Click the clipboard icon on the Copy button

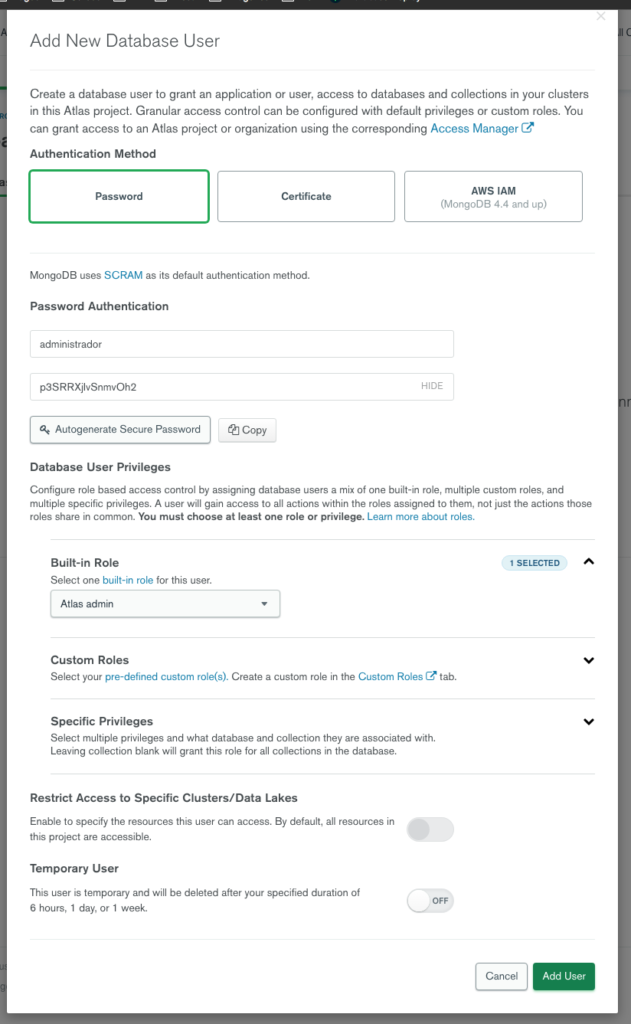pyautogui.click(x=233, y=430)
